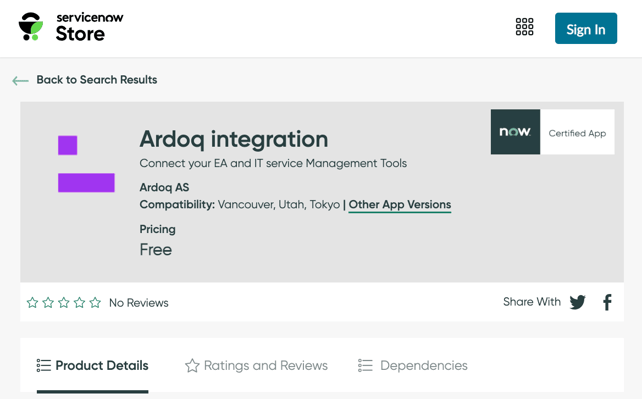Click the Ardoq purple app logo

click(x=86, y=164)
